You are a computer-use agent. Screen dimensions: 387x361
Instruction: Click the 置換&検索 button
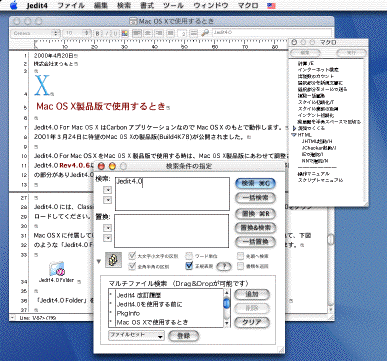(x=255, y=228)
